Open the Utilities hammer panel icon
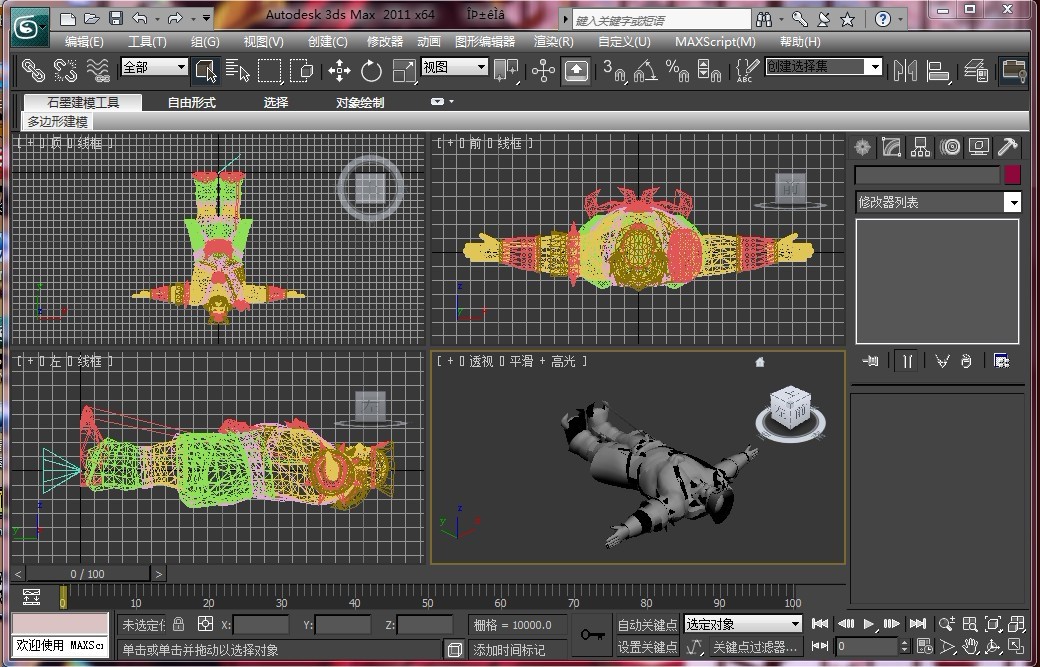 pos(1008,148)
